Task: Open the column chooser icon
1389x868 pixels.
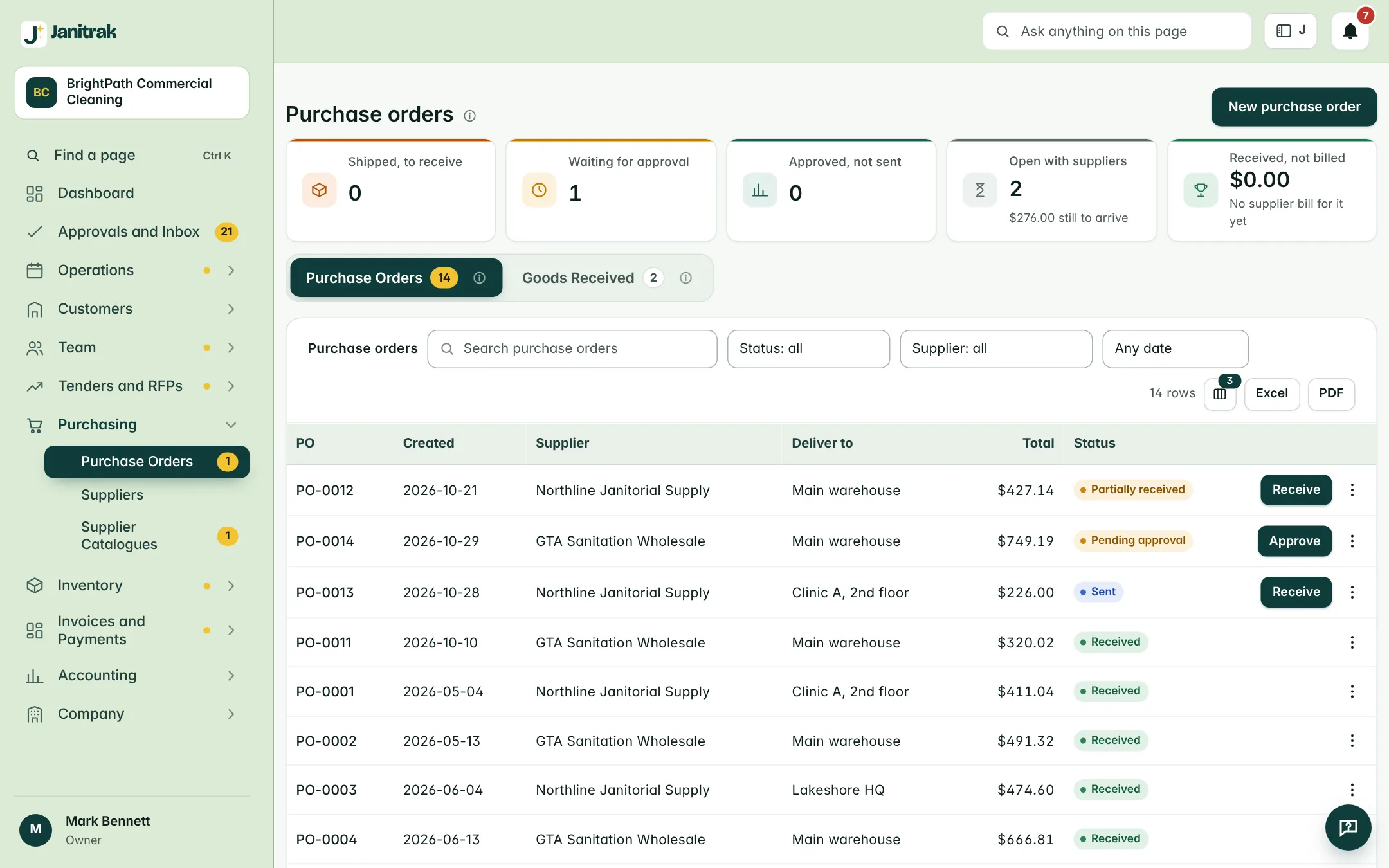Action: pos(1220,394)
